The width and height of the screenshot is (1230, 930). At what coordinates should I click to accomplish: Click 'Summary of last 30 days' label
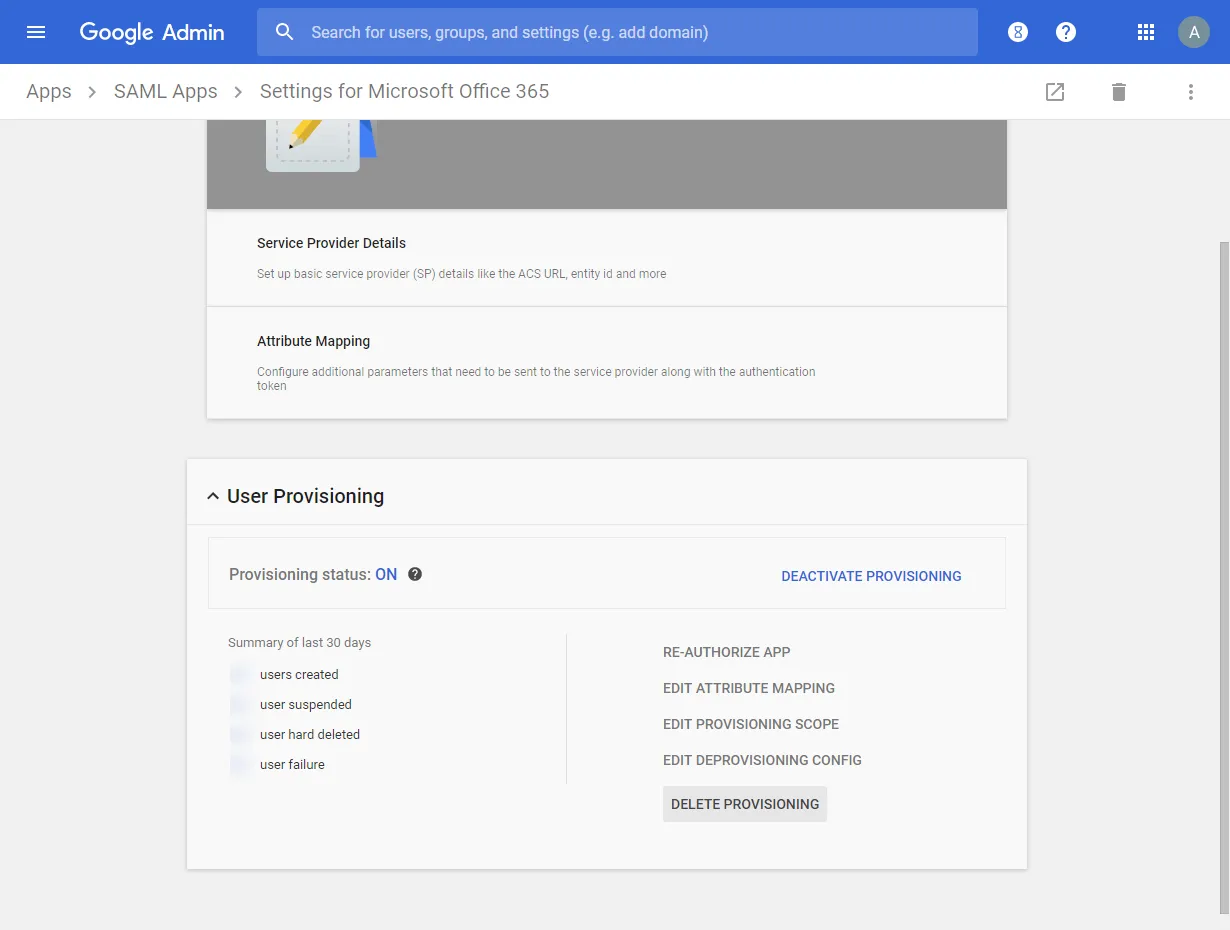[300, 643]
